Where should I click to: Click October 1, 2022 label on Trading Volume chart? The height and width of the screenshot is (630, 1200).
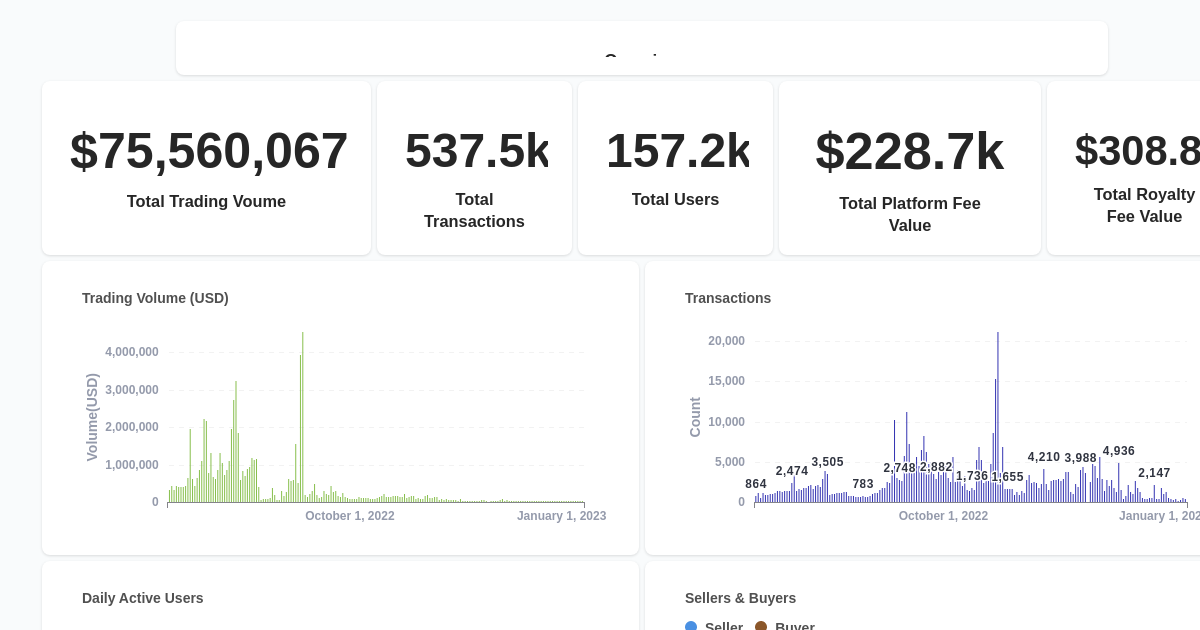click(350, 515)
